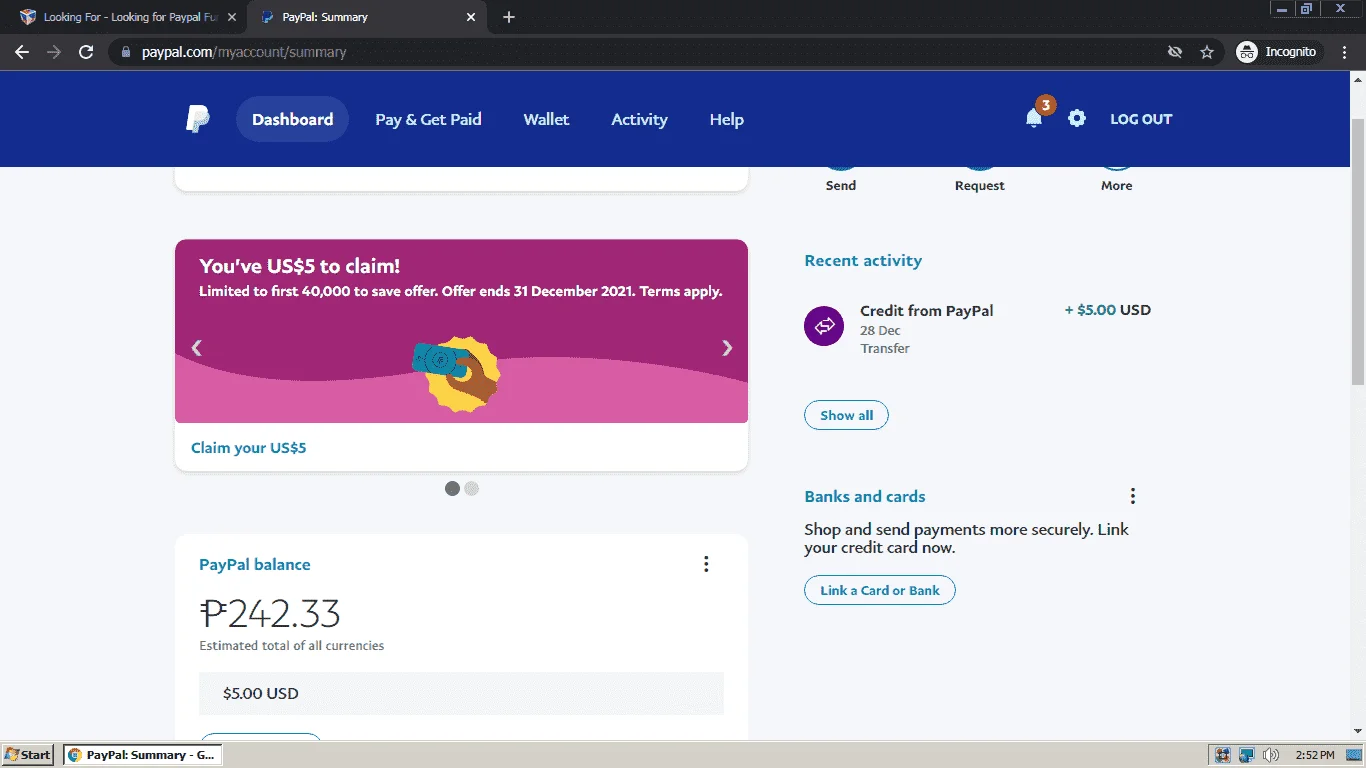Open Recent activity heading link
Viewport: 1366px width, 768px height.
(863, 260)
